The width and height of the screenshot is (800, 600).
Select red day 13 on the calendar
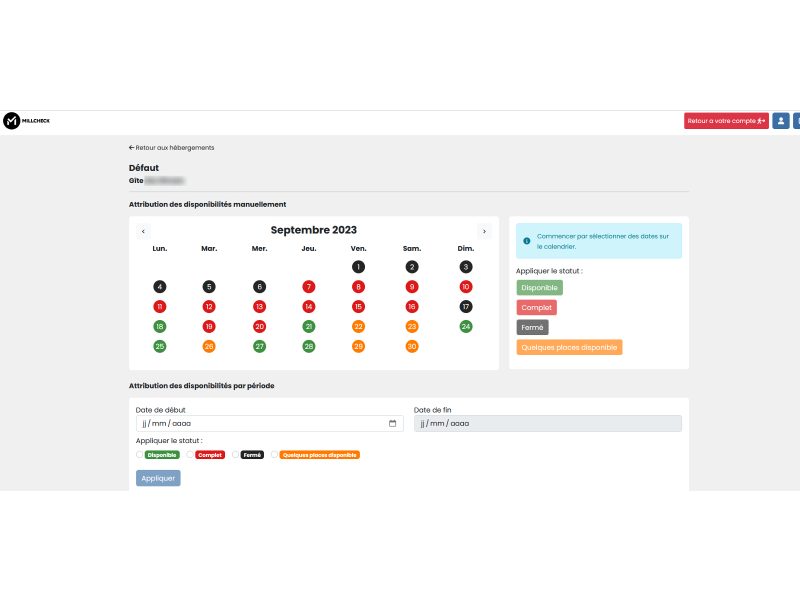point(259,307)
